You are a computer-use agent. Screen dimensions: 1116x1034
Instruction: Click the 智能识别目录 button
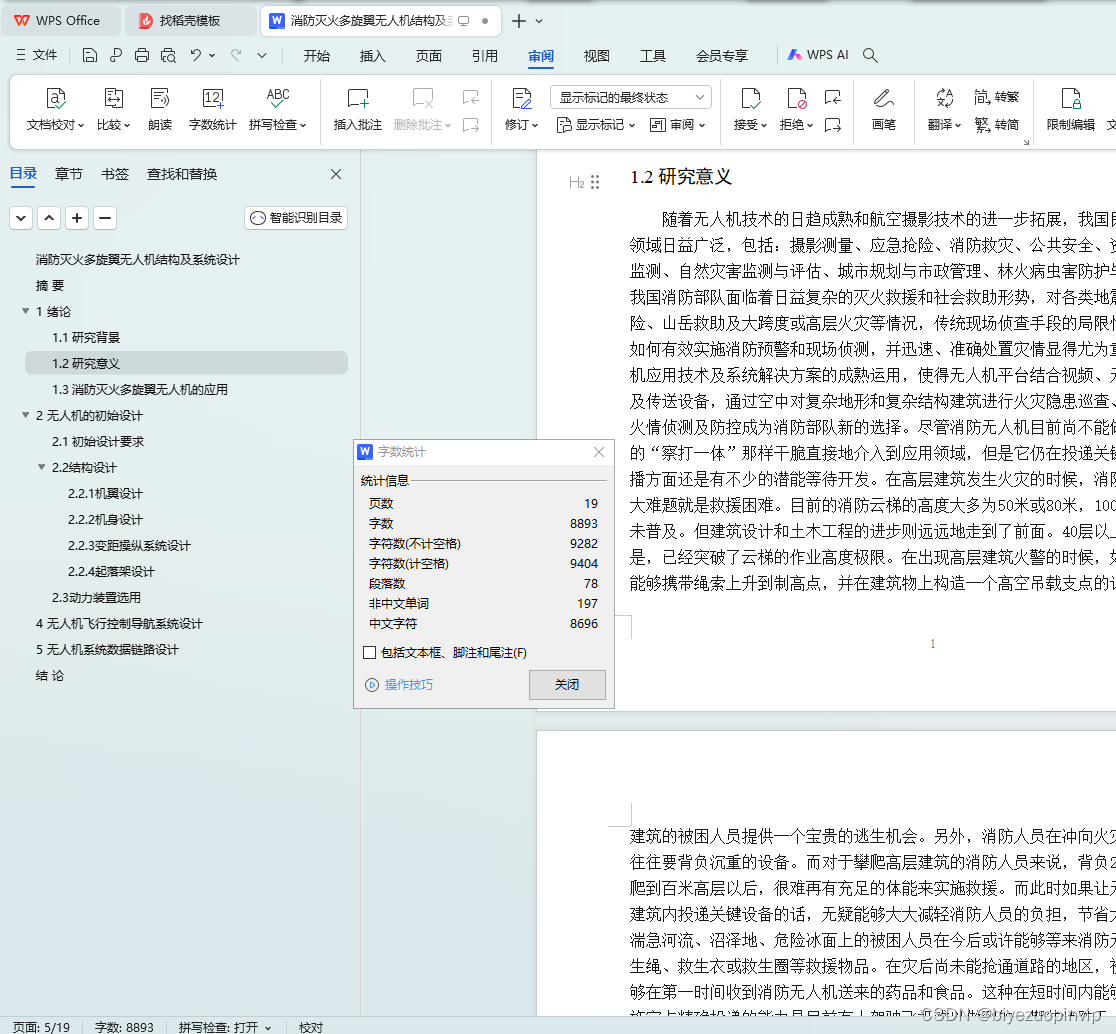(x=296, y=218)
